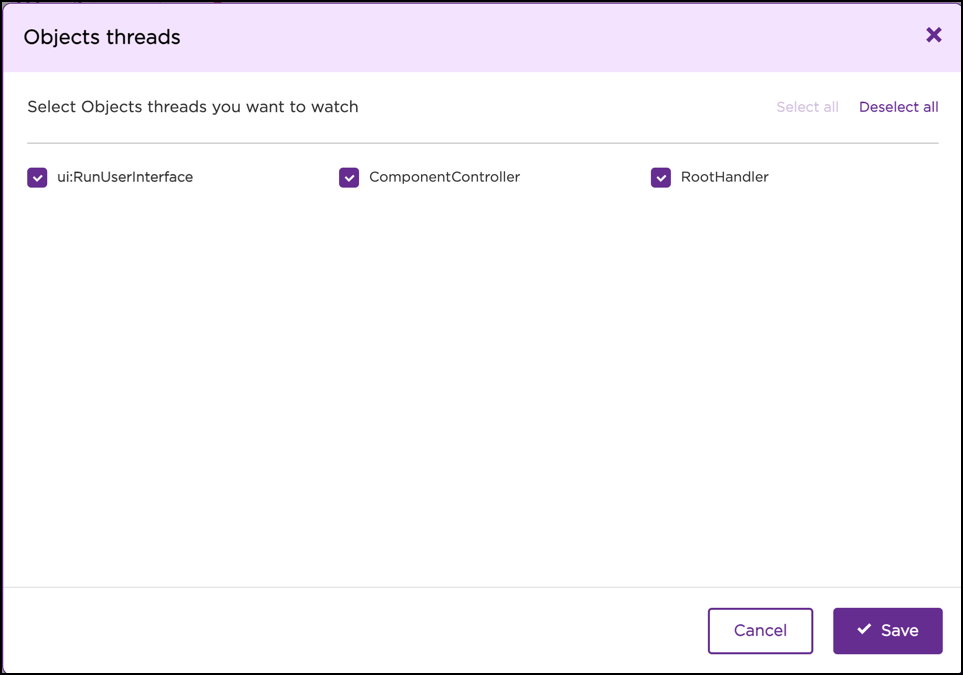Toggle the checkmark next to RootHandler
963x675 pixels.
pos(661,177)
